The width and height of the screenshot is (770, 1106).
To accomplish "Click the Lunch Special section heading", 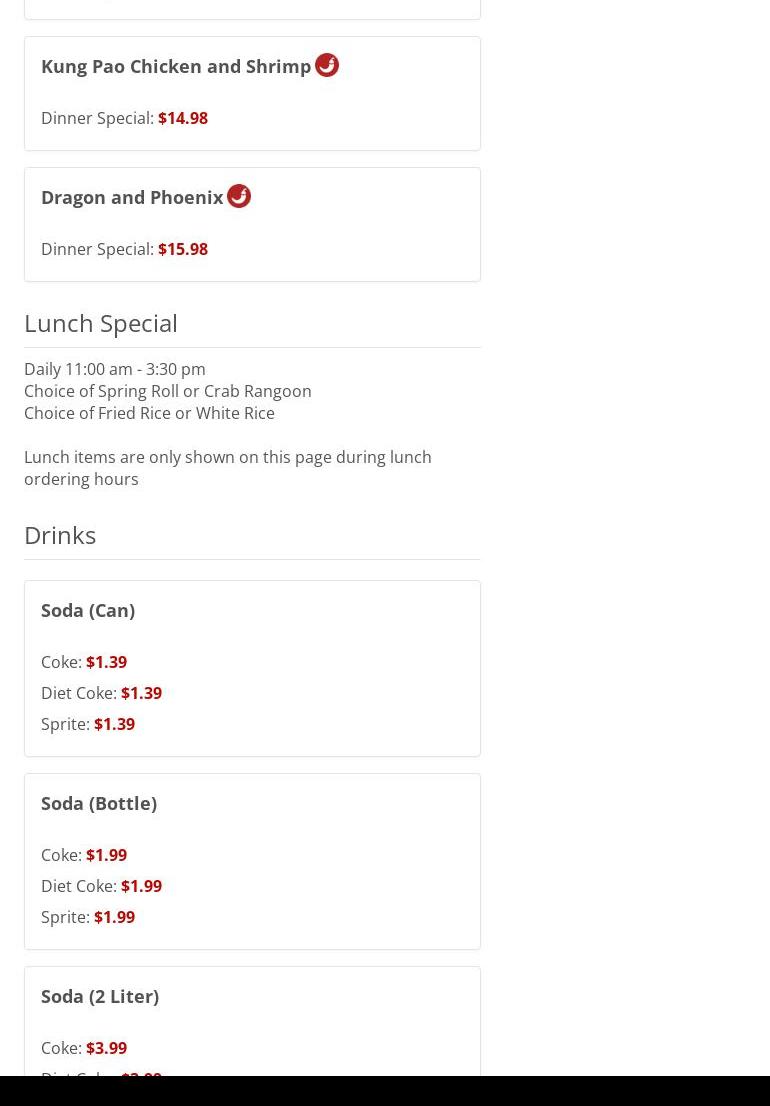I will [x=101, y=324].
